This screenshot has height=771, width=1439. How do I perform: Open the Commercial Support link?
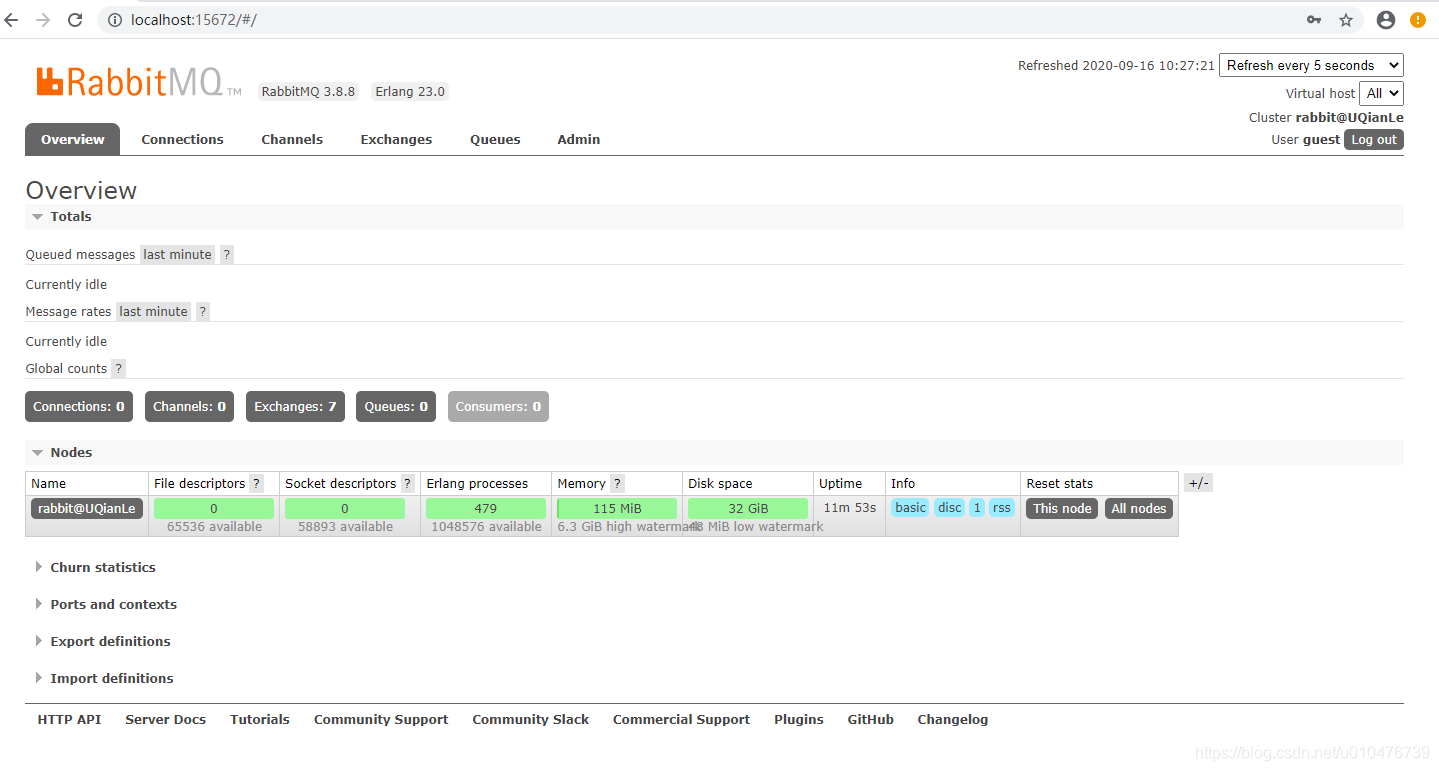pos(681,720)
